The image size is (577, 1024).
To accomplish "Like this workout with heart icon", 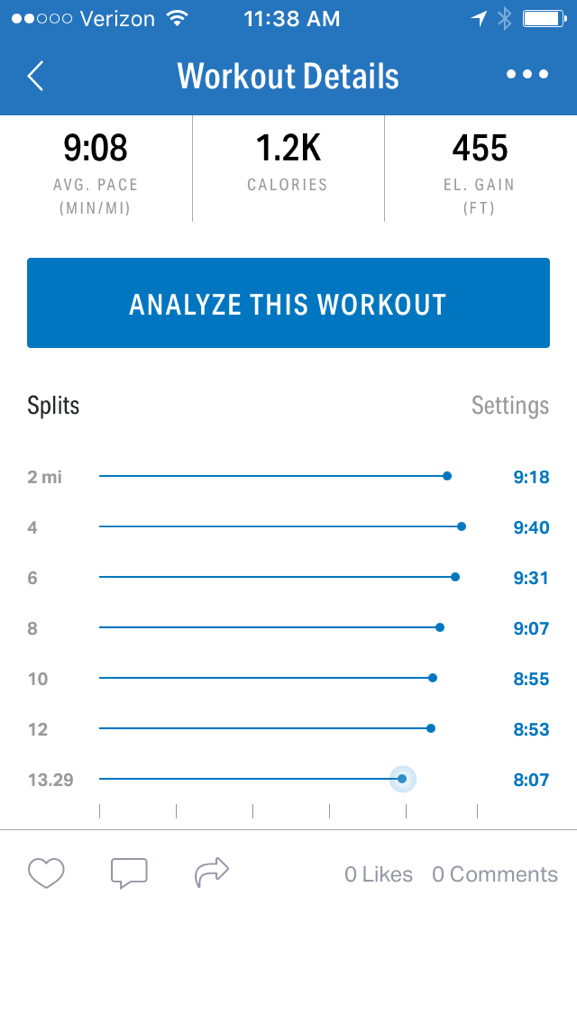I will (x=46, y=873).
